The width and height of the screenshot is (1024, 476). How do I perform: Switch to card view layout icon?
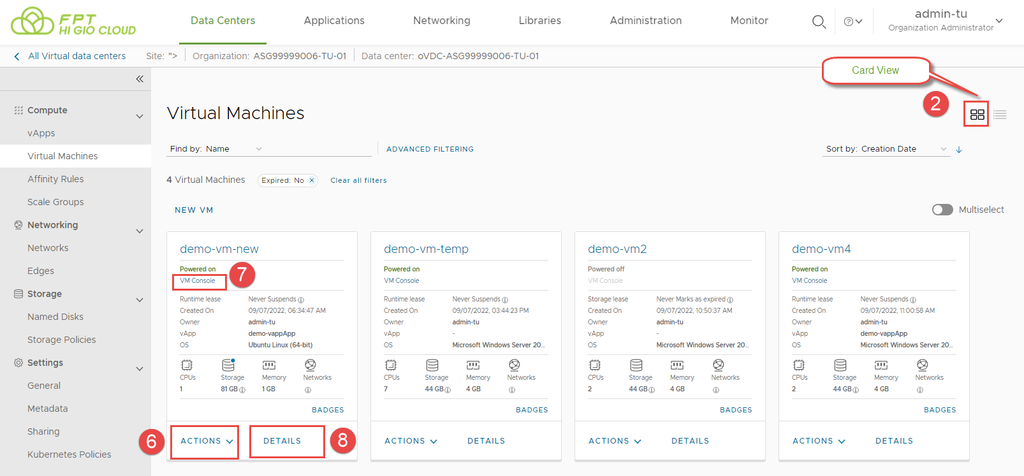(x=977, y=114)
